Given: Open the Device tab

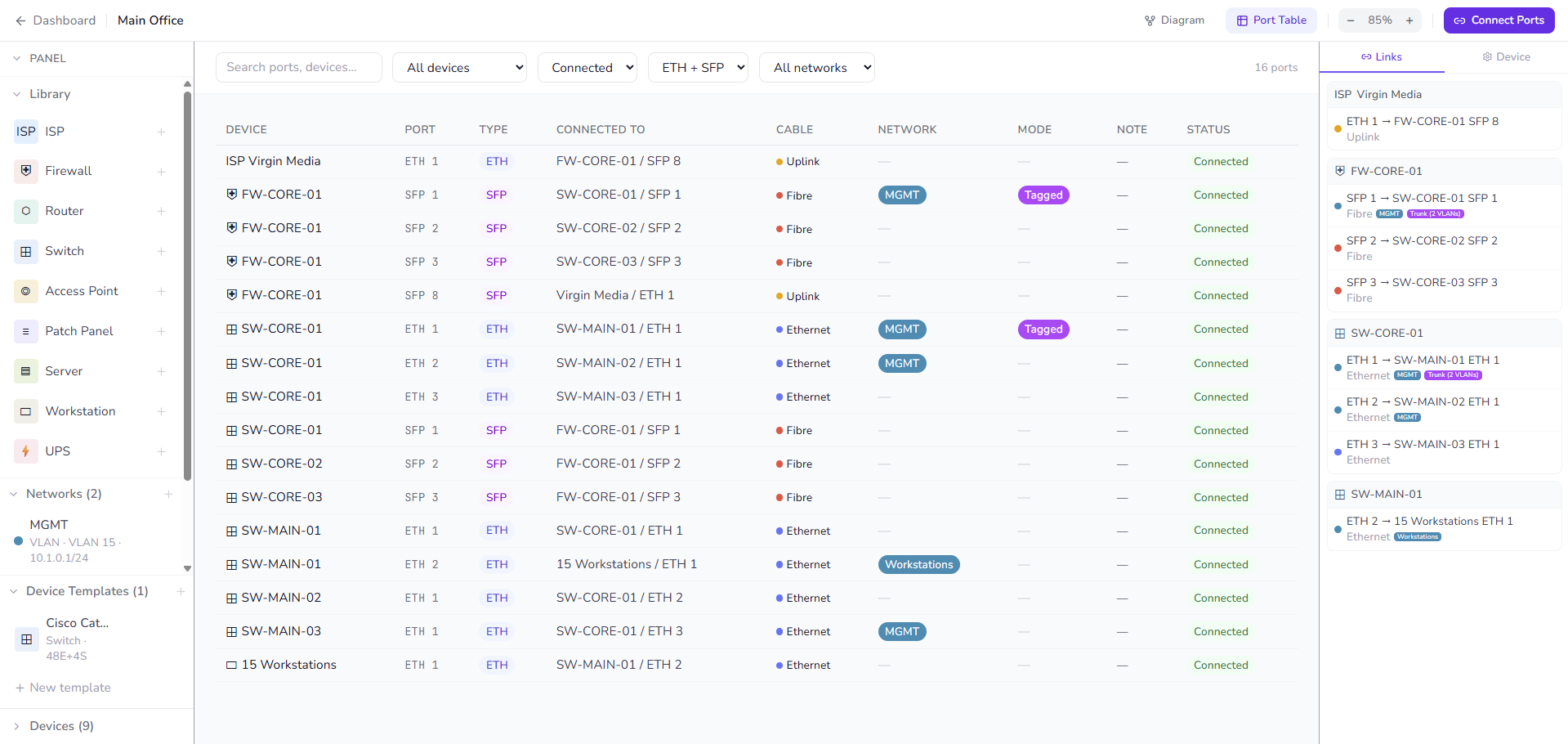Looking at the screenshot, I should click(1506, 56).
